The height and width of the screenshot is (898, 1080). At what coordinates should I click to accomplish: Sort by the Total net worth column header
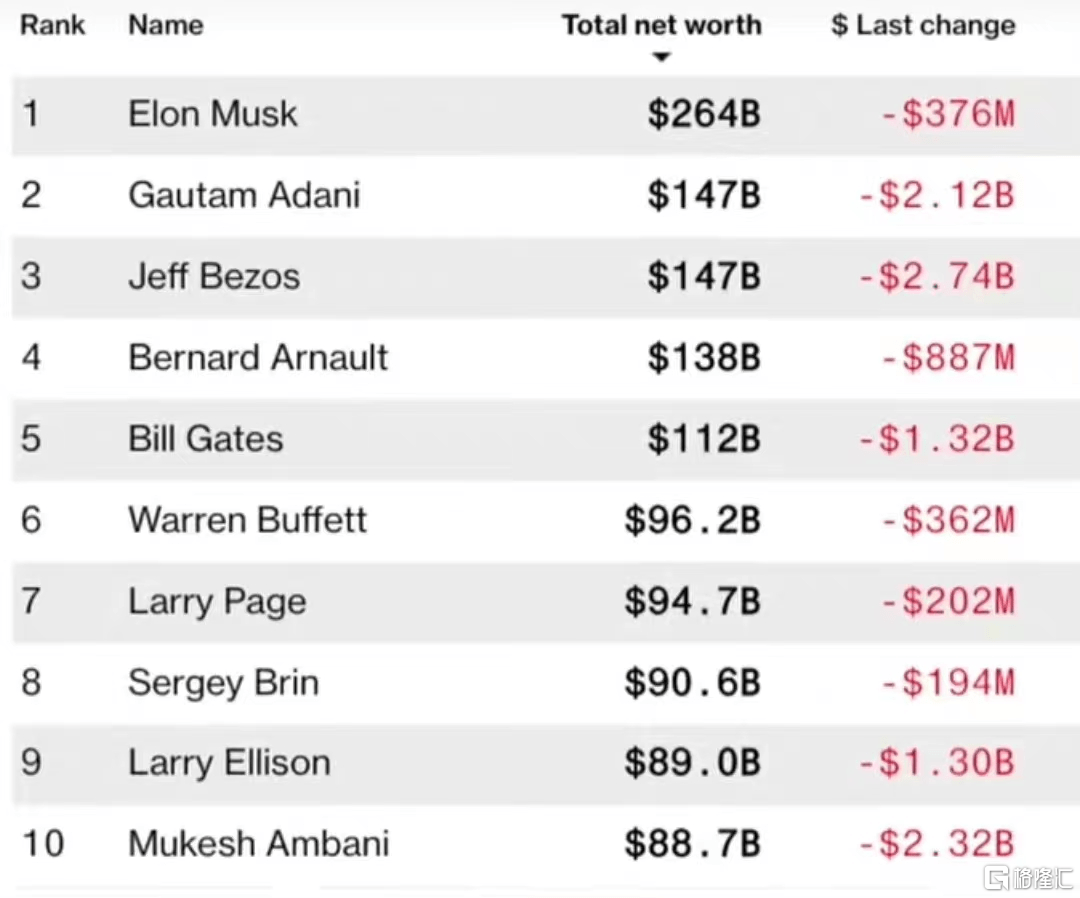point(661,25)
